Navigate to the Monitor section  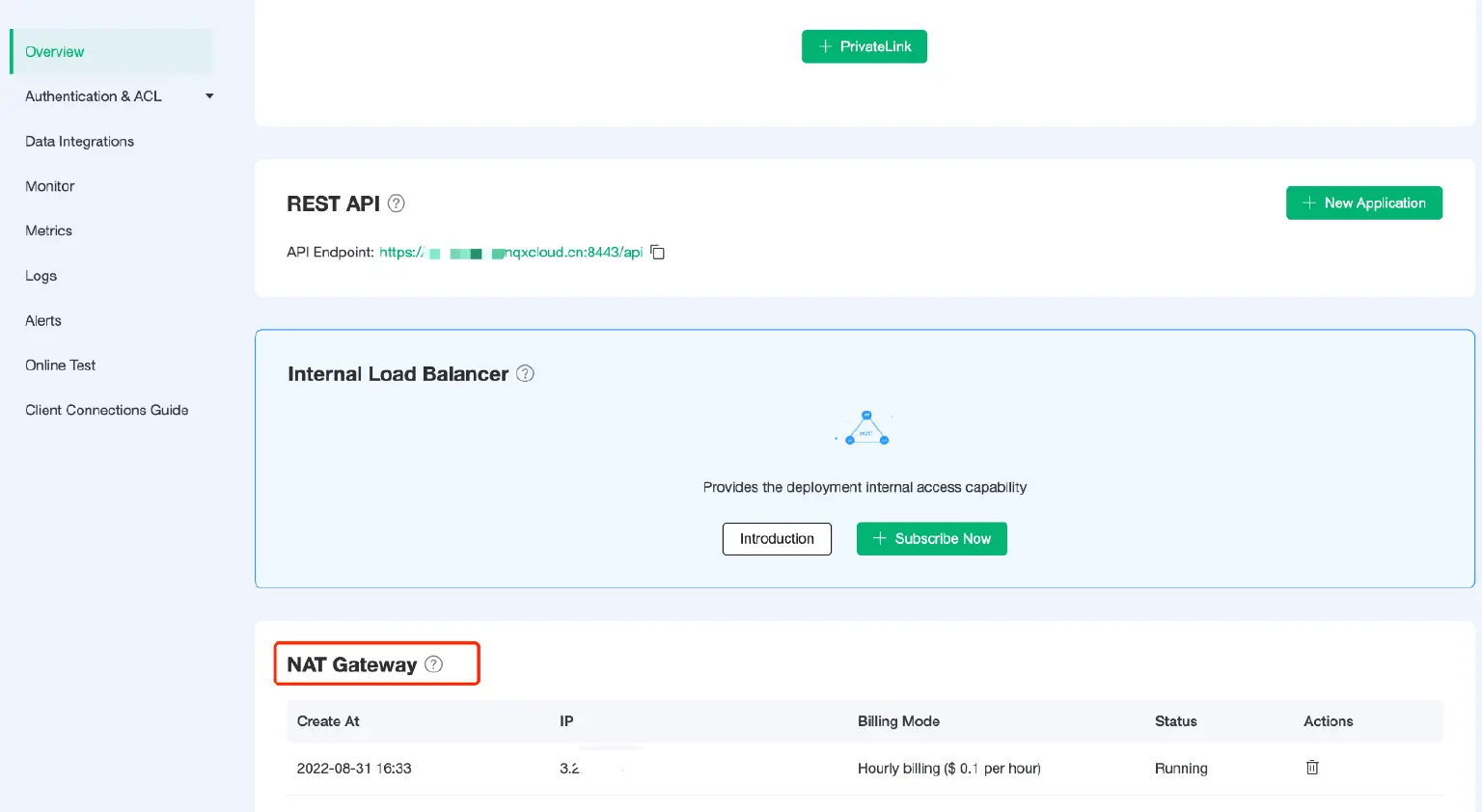pyautogui.click(x=49, y=186)
